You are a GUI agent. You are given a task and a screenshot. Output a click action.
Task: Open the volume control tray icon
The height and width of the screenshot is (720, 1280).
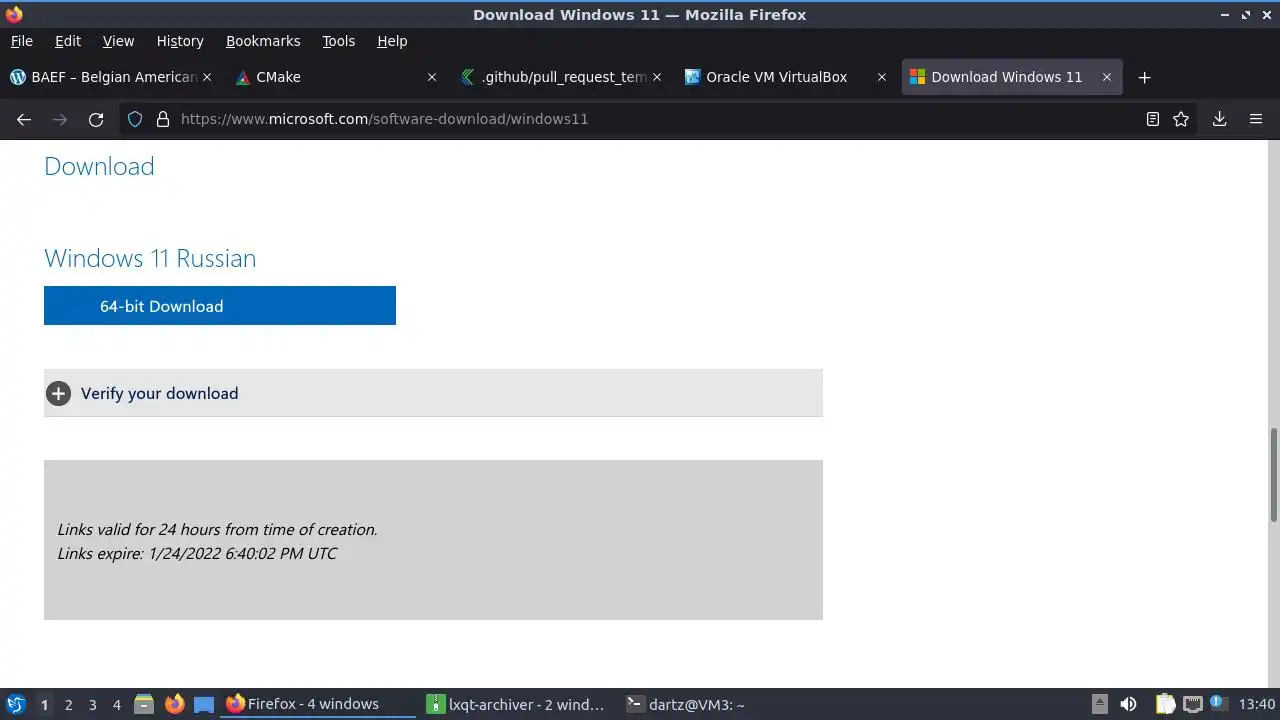click(x=1129, y=704)
